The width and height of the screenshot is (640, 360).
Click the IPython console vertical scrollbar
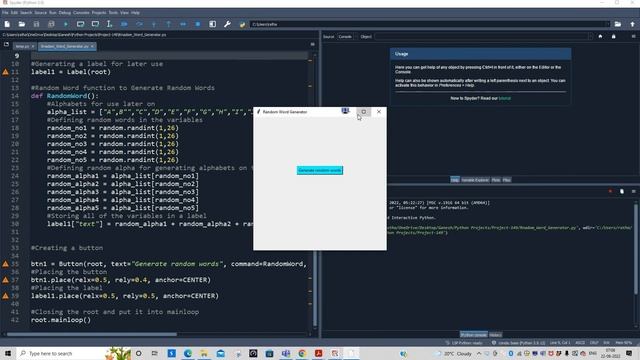coord(636,249)
